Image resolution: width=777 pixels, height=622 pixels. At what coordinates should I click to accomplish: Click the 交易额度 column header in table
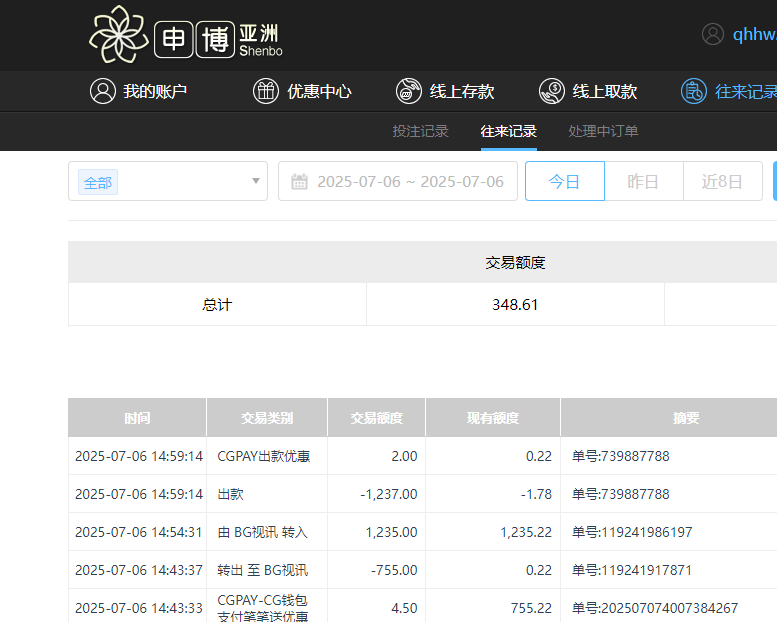coord(376,418)
